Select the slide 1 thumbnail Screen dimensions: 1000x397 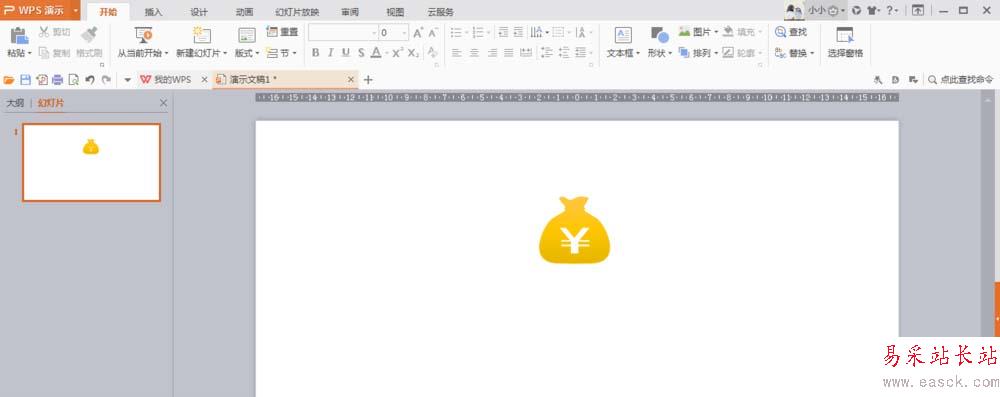click(91, 163)
